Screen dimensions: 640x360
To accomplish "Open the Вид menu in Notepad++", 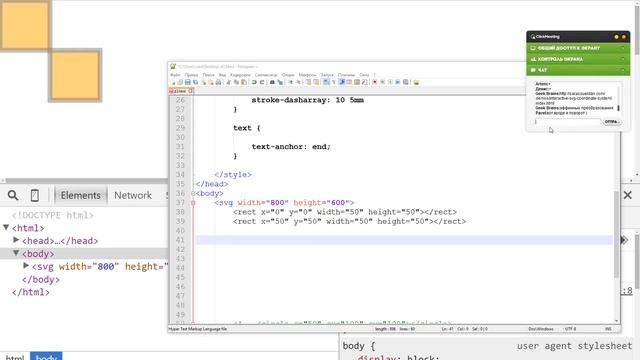I will tap(222, 75).
